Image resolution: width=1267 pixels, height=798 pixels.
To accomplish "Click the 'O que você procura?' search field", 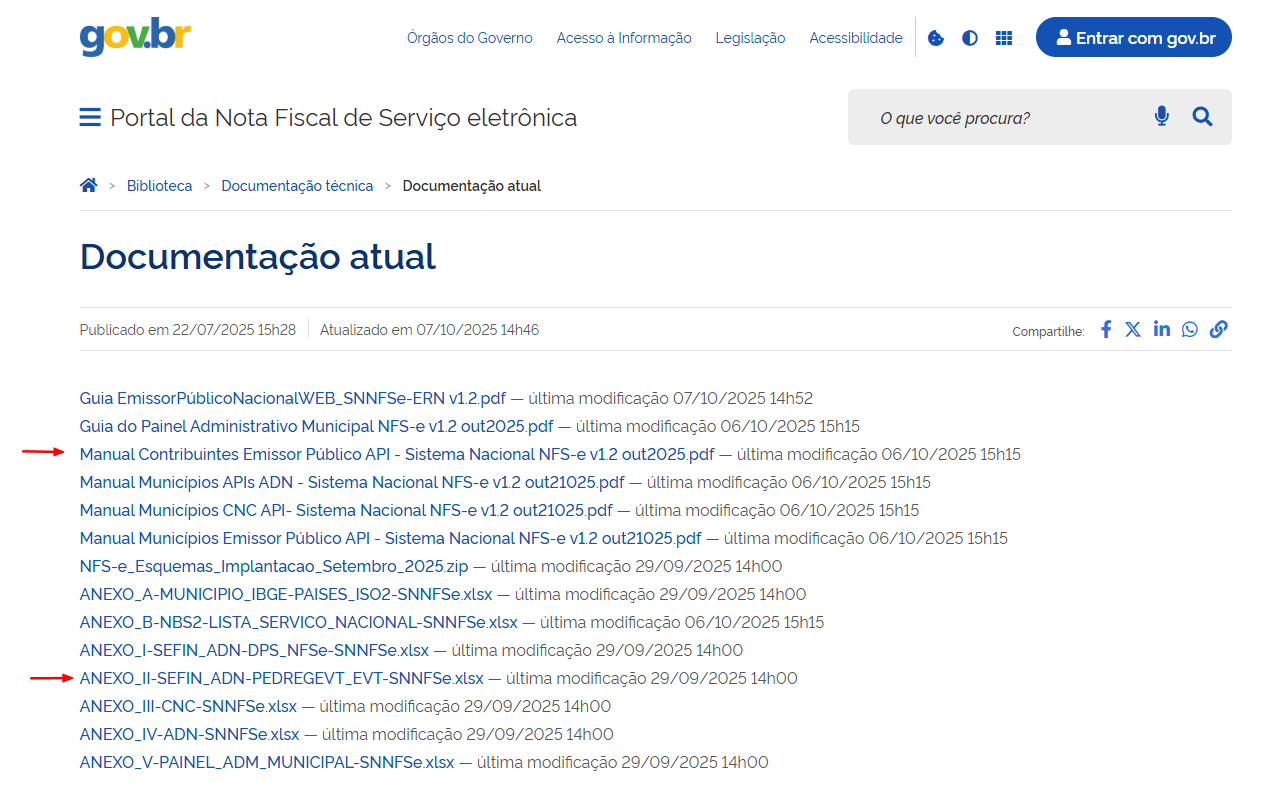I will click(x=1000, y=118).
